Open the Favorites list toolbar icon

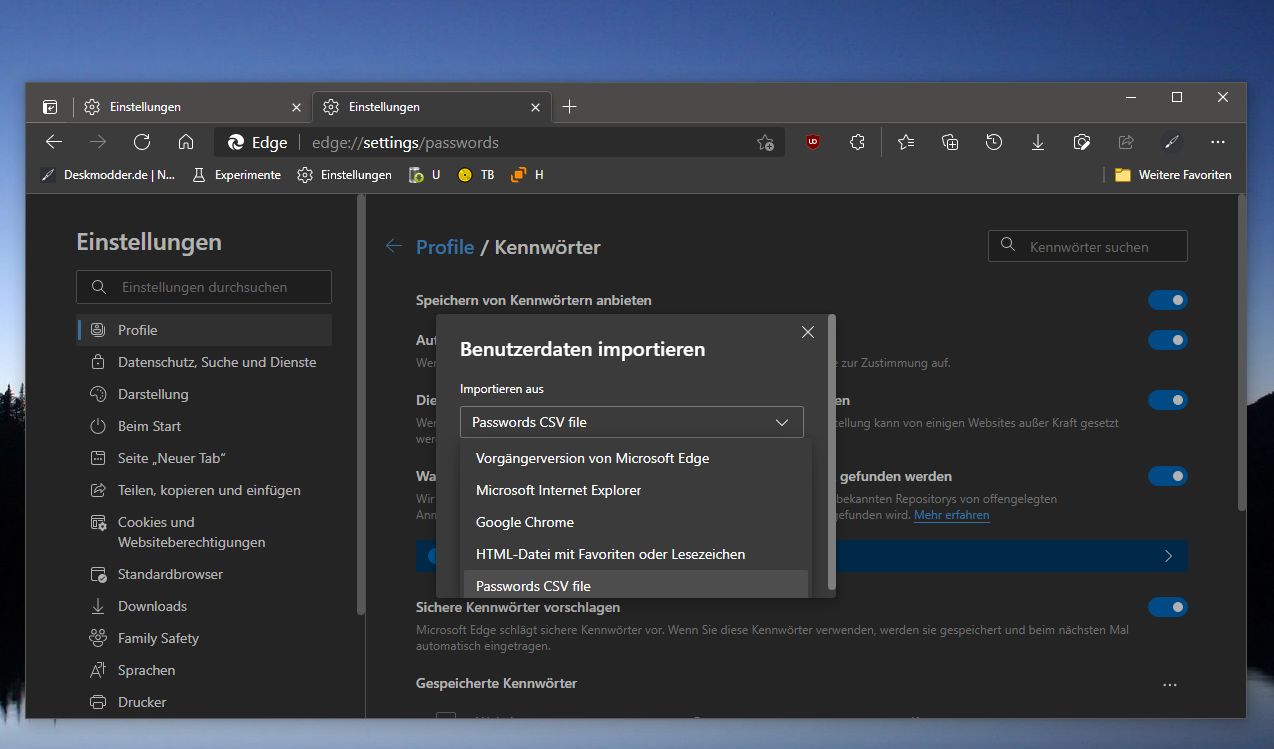click(906, 142)
